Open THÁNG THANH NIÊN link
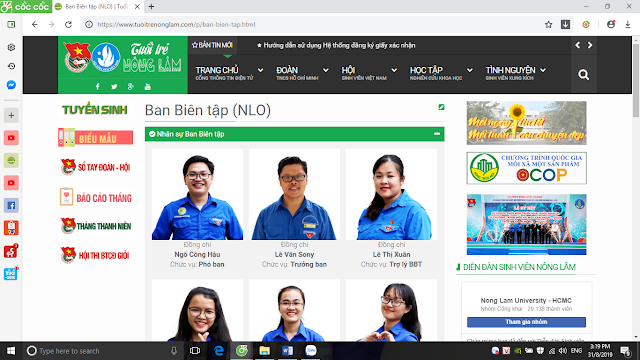The image size is (640, 360). [x=96, y=226]
